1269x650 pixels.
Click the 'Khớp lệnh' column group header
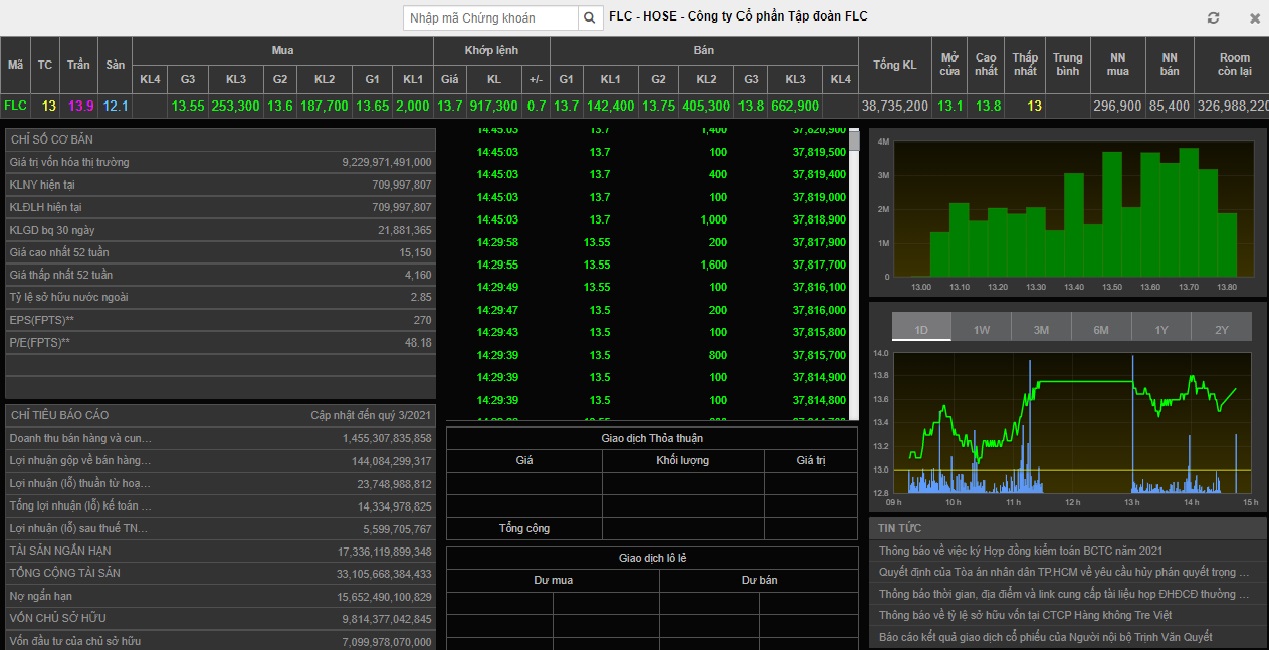tap(492, 50)
